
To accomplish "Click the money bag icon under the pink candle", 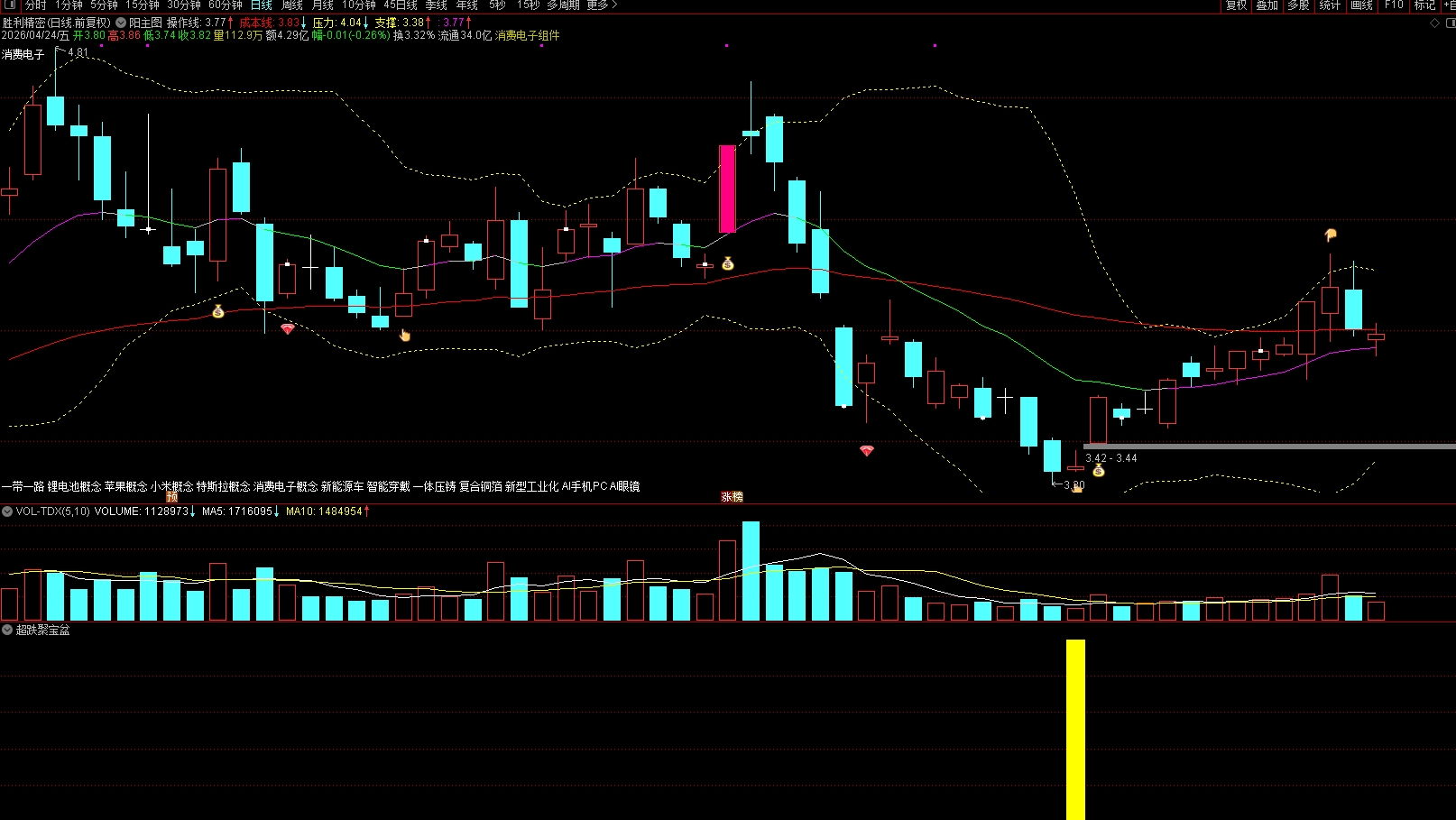I will pyautogui.click(x=728, y=263).
